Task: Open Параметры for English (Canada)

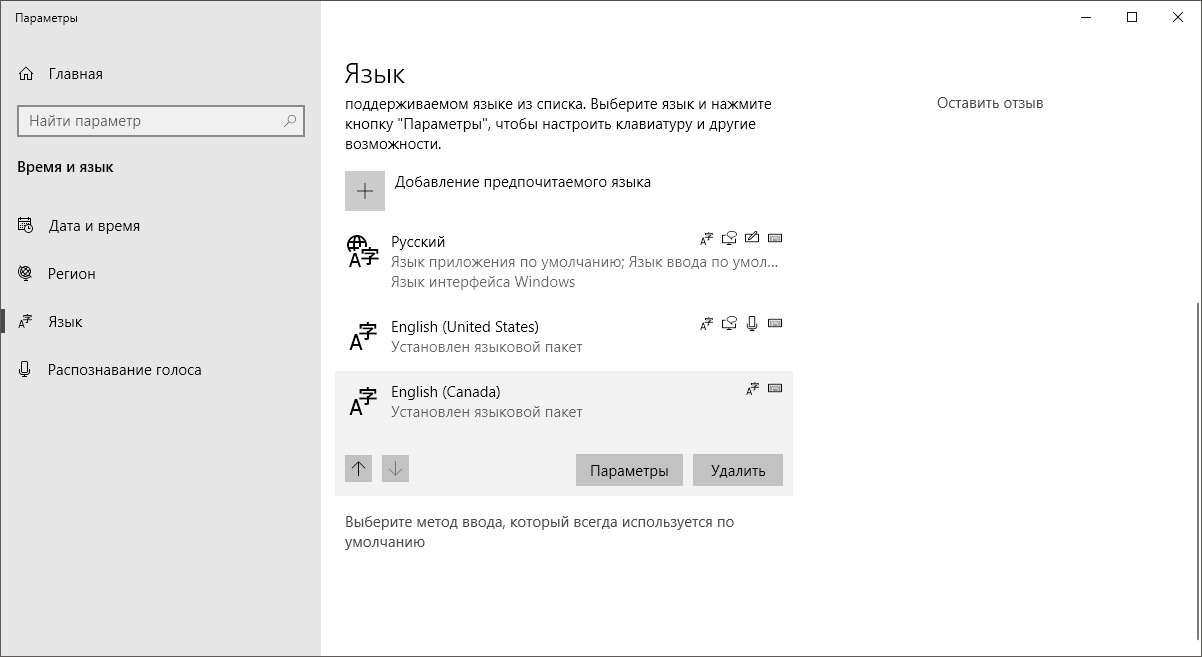Action: click(x=629, y=470)
